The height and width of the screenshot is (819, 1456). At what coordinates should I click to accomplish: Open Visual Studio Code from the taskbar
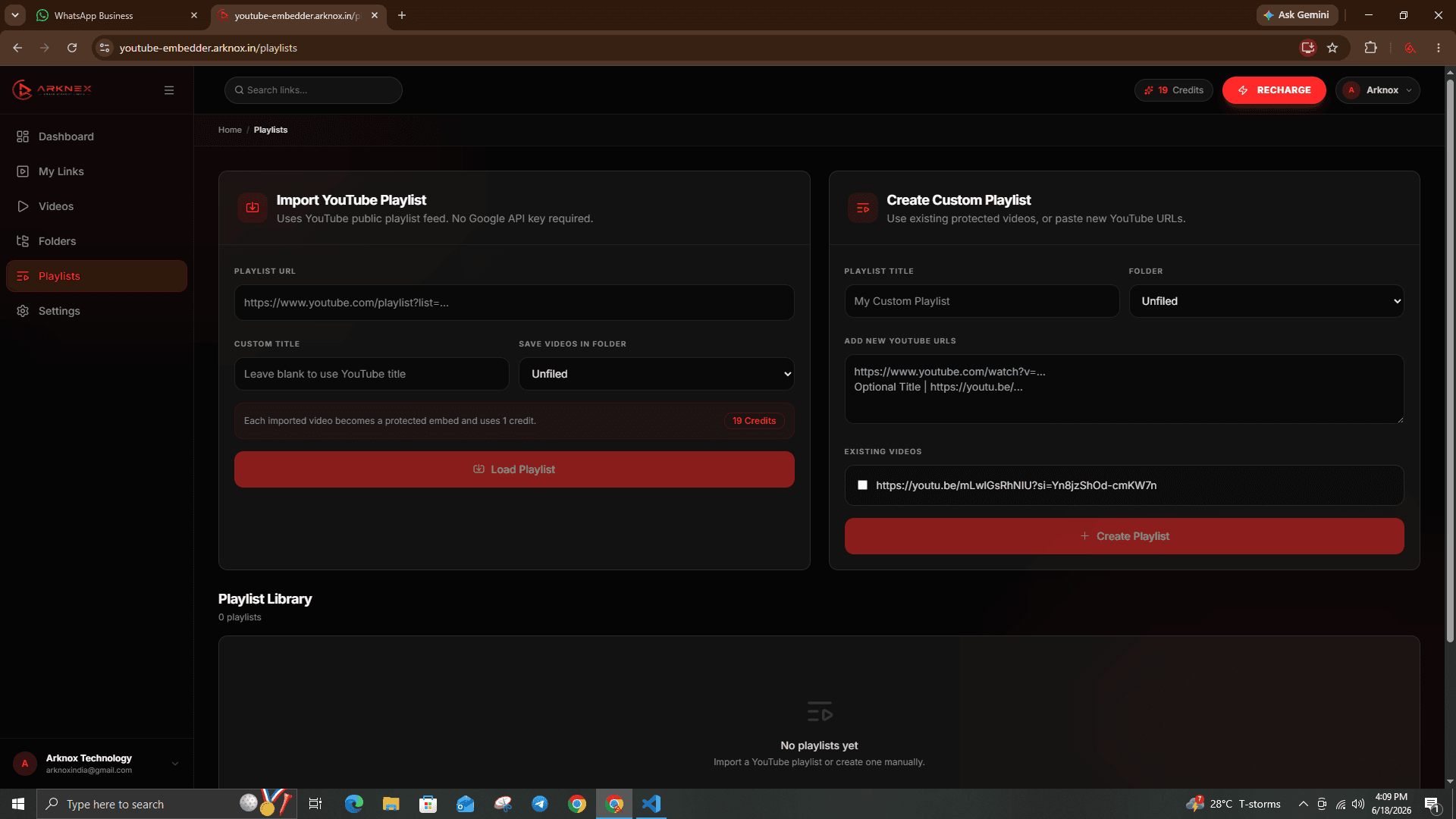point(651,804)
